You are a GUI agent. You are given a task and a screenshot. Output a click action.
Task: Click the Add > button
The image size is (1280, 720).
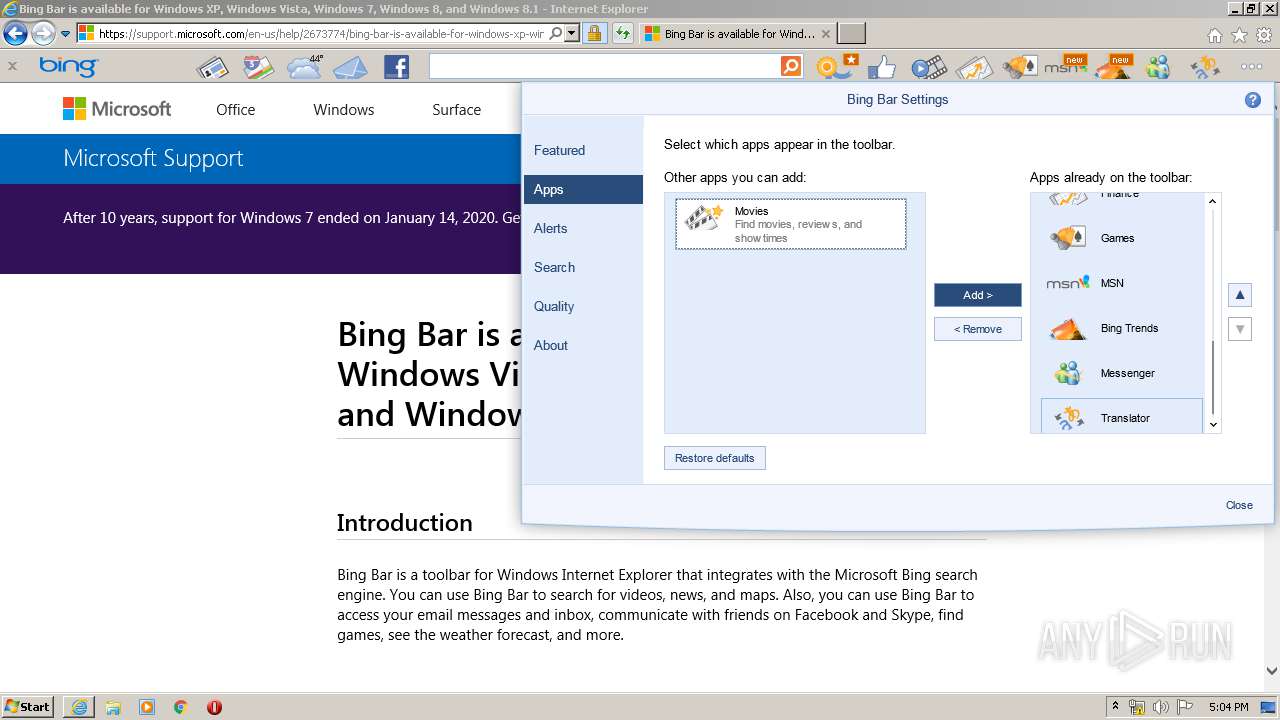(x=978, y=295)
